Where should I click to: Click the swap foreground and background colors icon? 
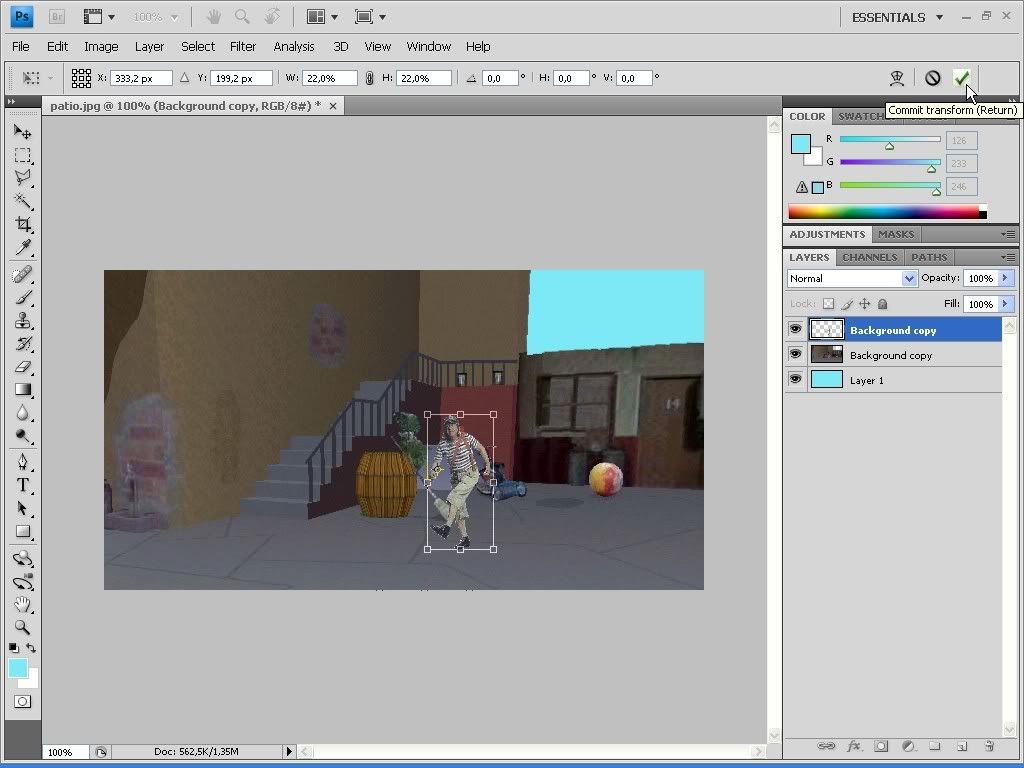point(31,648)
